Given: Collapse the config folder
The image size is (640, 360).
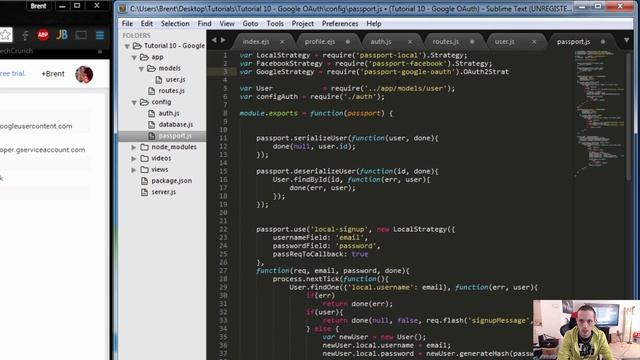Looking at the screenshot, I should point(134,102).
